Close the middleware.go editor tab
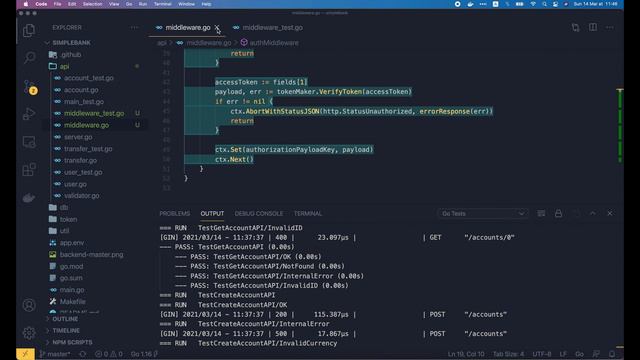The width and height of the screenshot is (640, 360). (x=217, y=28)
